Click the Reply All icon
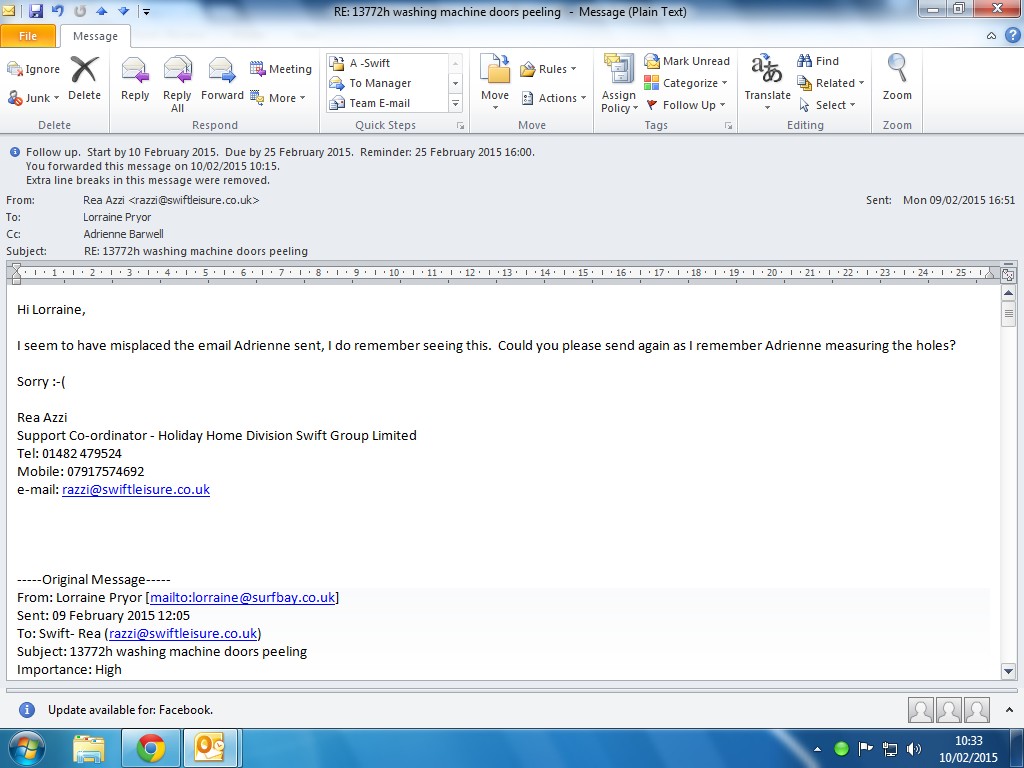The width and height of the screenshot is (1024, 768). tap(178, 70)
